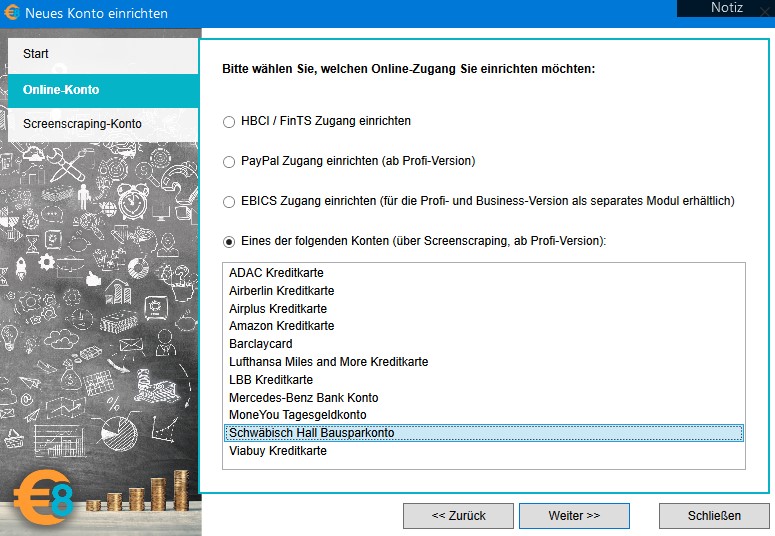775x536 pixels.
Task: Pick ADAC Kreditkarte from the list
Action: coord(483,273)
